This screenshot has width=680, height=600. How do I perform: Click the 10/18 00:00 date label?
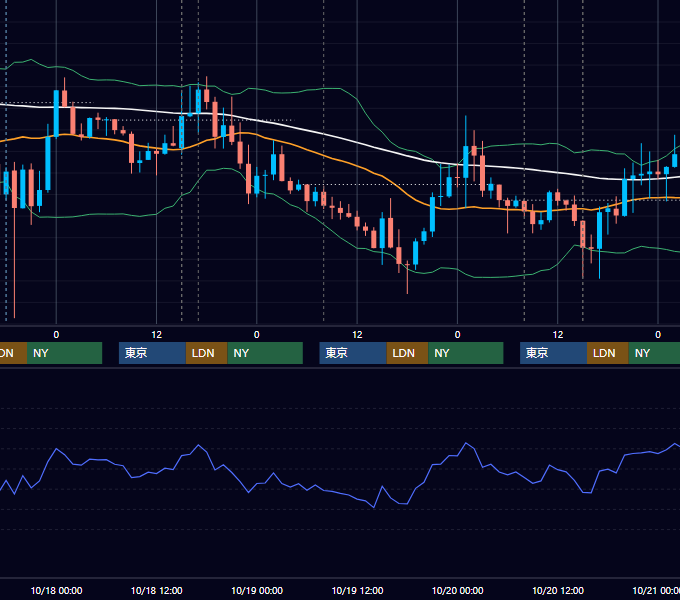56,590
